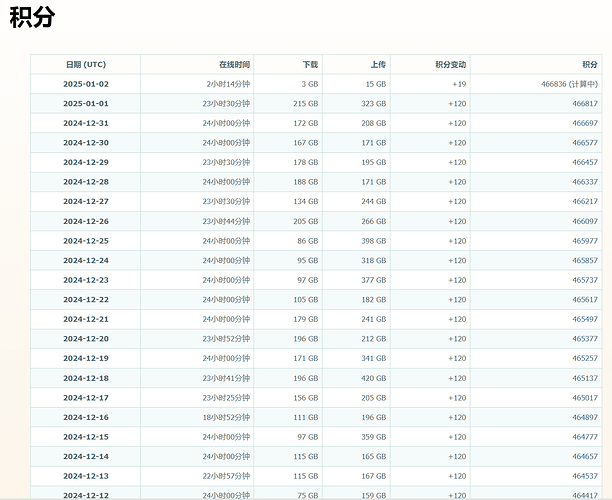Click the 359 GB upload value
The image size is (612, 500).
[x=374, y=437]
